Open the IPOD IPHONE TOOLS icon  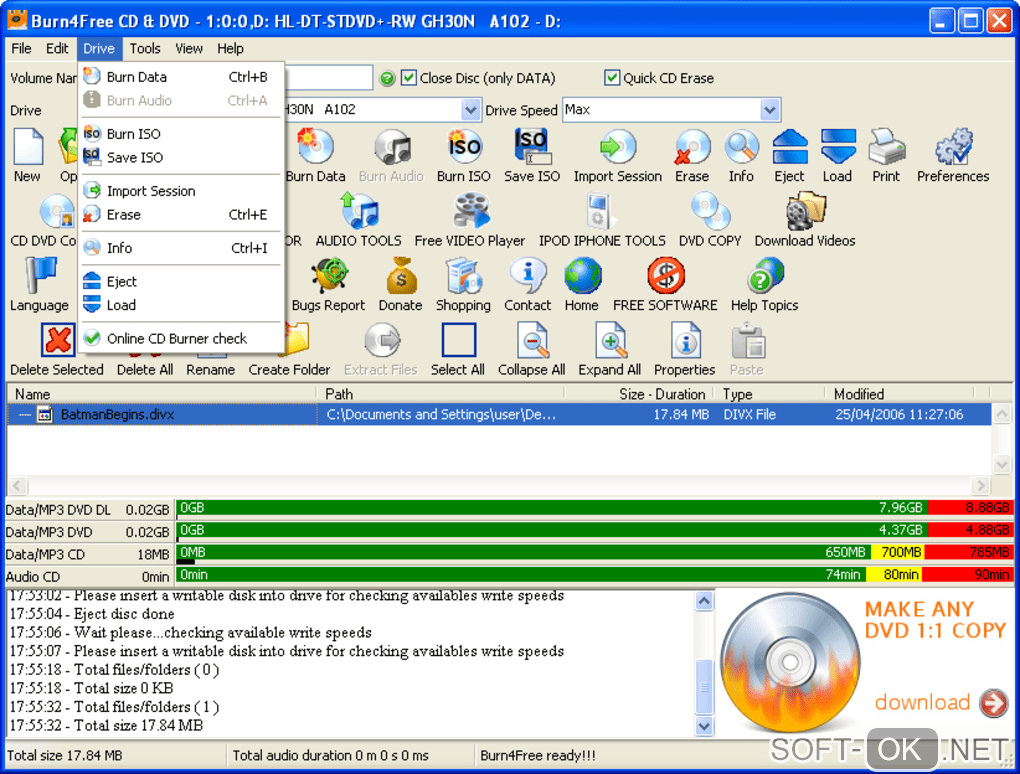[602, 213]
